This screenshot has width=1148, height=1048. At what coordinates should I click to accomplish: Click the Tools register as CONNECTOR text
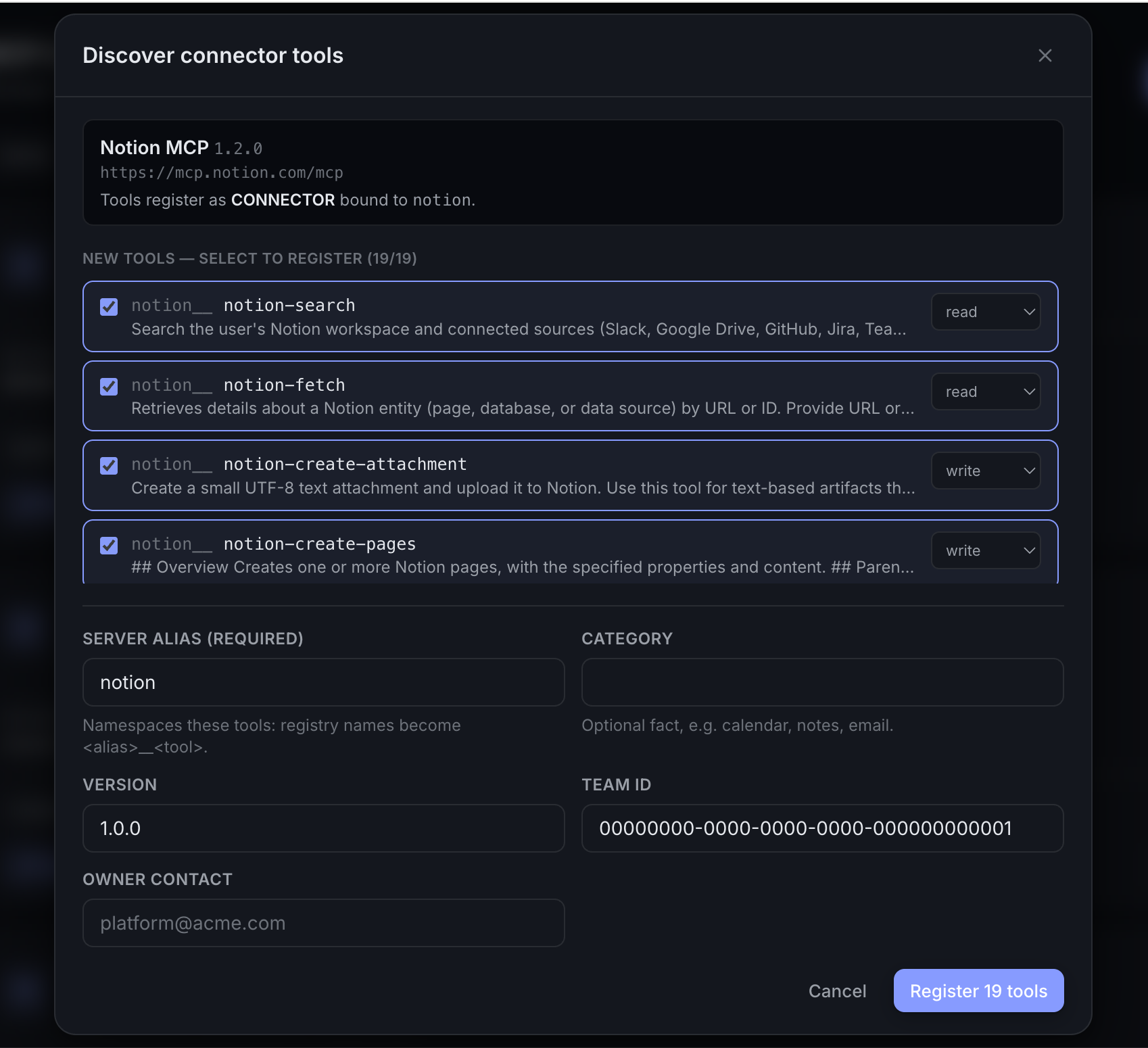(x=287, y=200)
